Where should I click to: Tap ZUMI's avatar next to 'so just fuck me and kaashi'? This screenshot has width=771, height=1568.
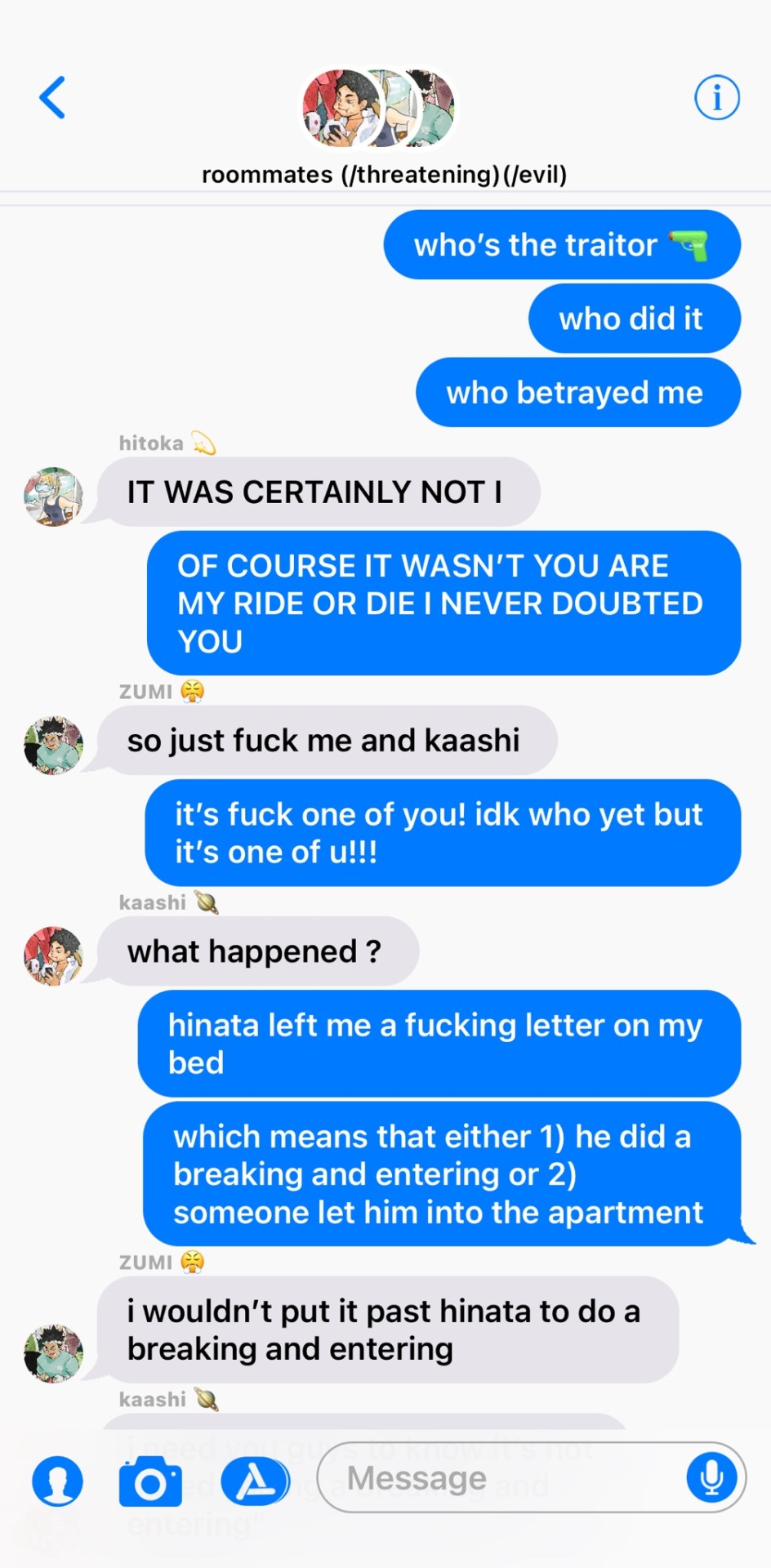click(53, 745)
